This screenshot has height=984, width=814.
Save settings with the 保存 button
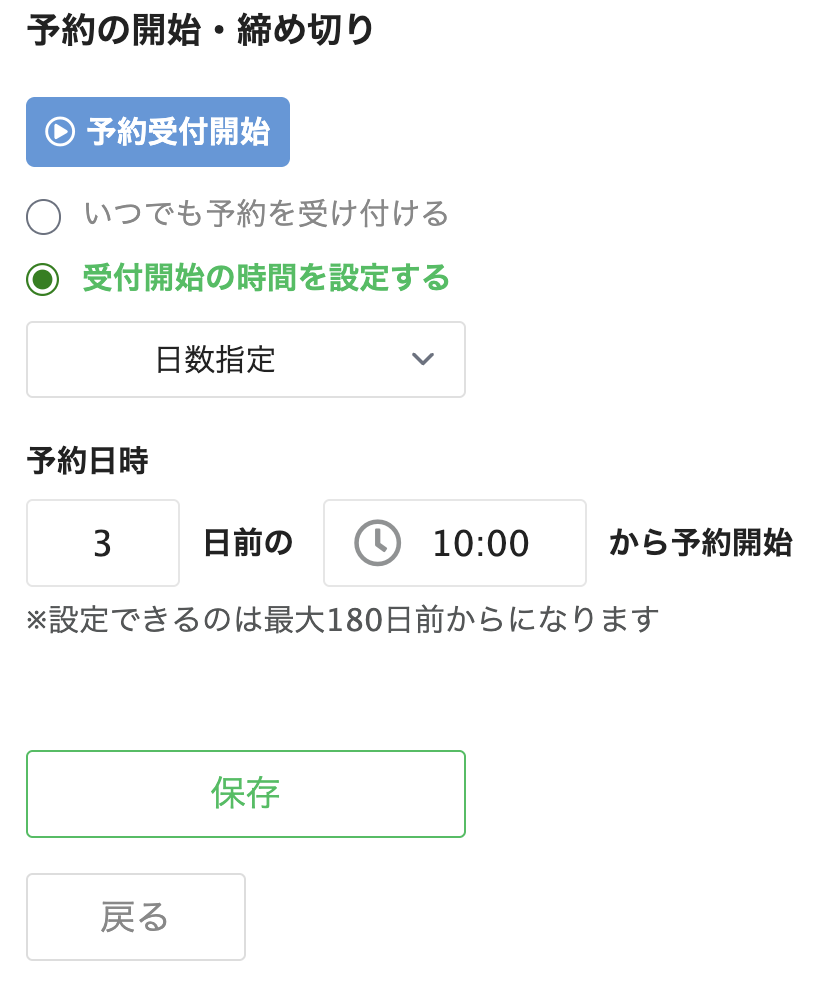click(245, 794)
